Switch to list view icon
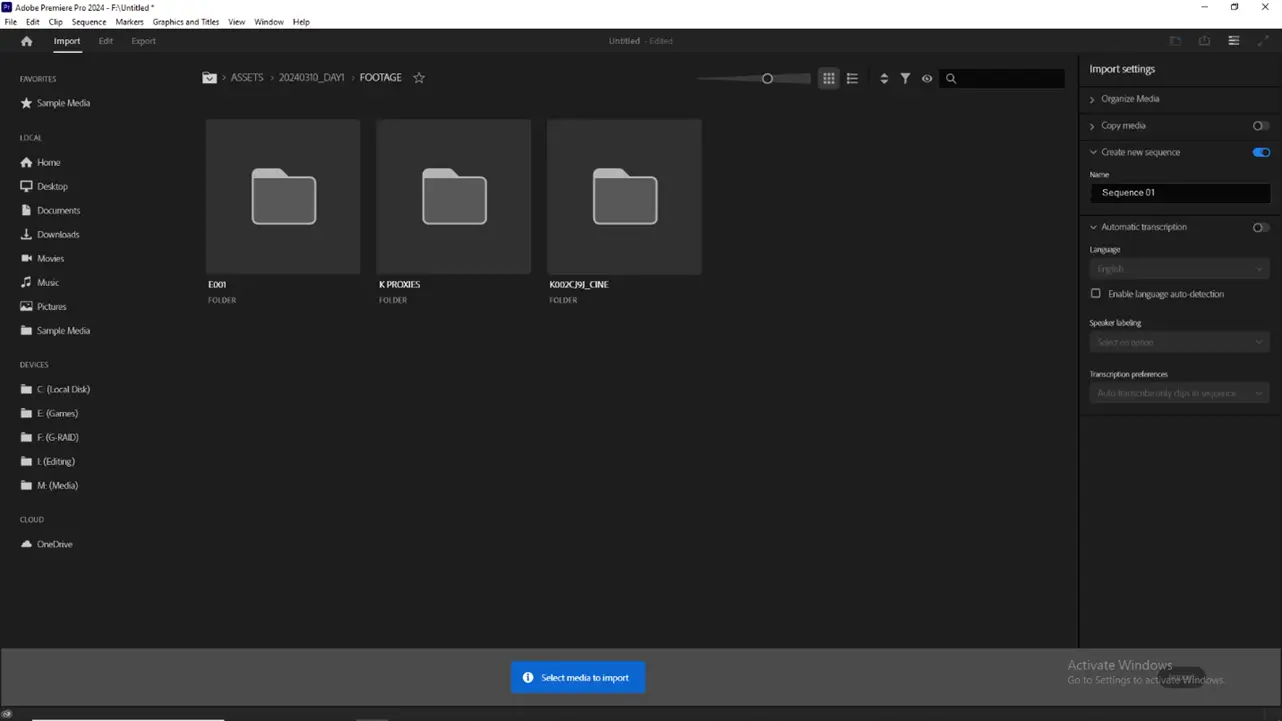 852,78
